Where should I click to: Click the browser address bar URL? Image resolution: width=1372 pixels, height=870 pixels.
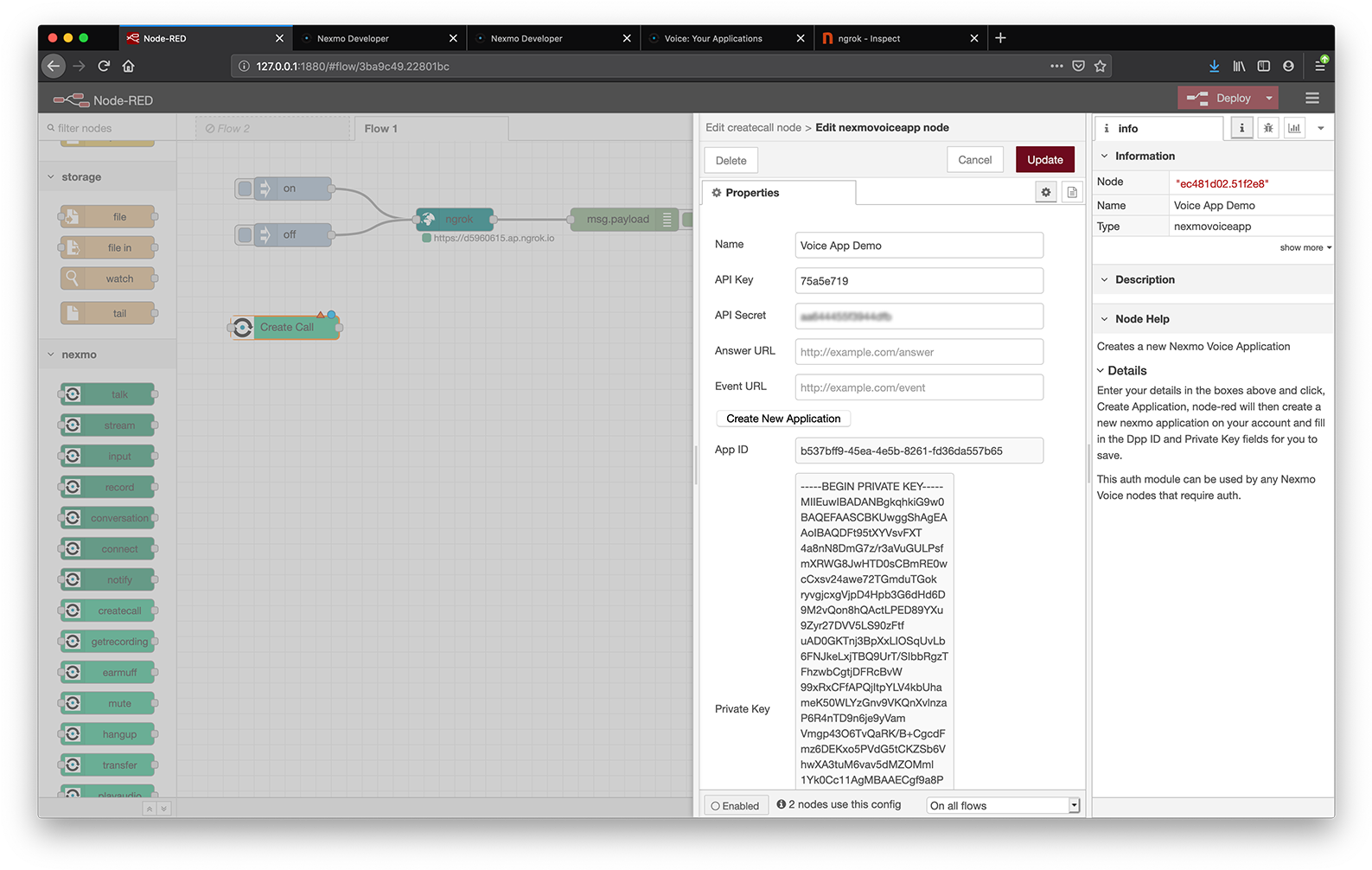[x=640, y=66]
